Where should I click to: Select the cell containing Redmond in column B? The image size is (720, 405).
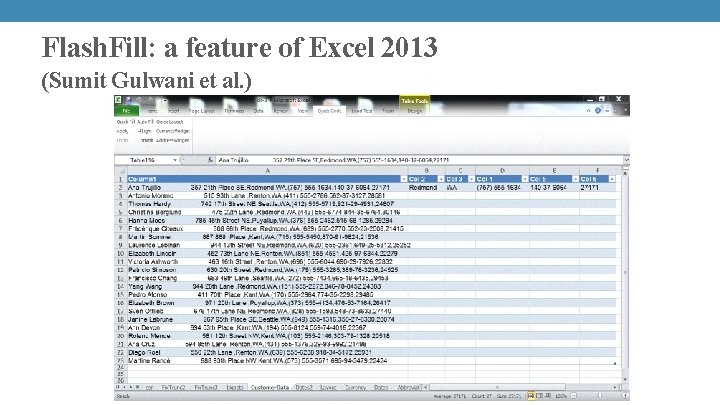tap(426, 187)
